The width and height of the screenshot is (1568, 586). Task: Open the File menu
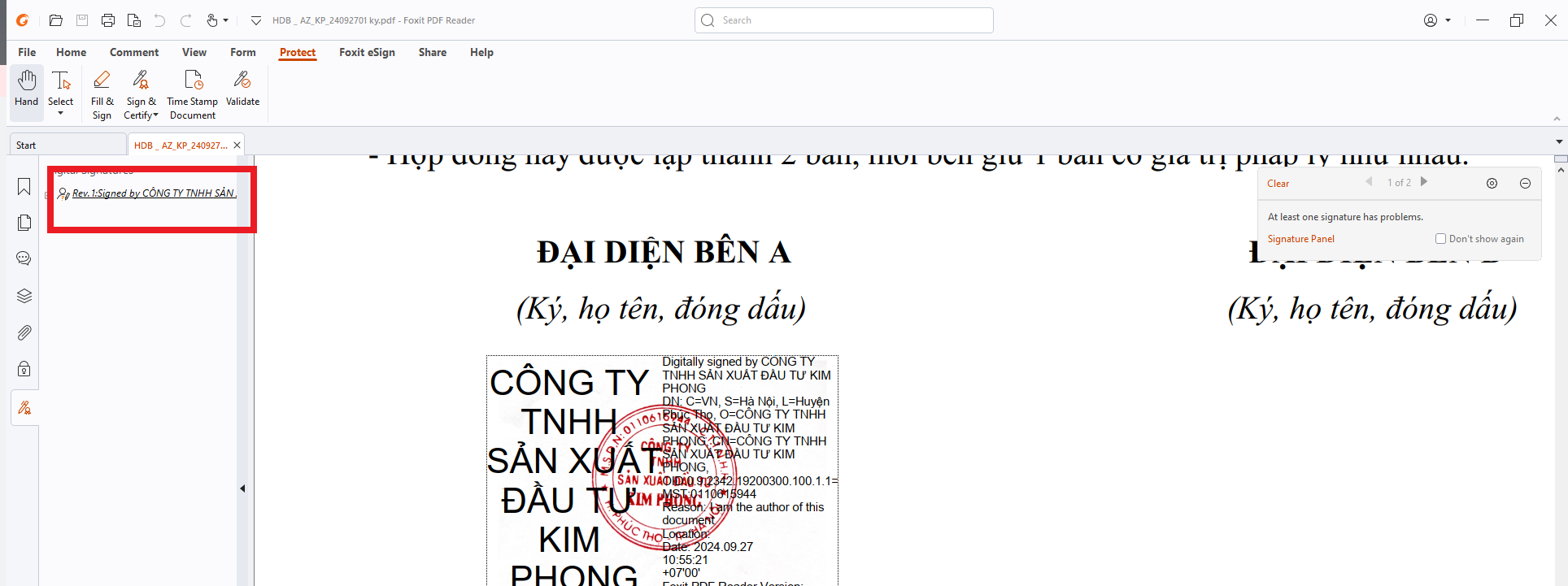[x=27, y=52]
